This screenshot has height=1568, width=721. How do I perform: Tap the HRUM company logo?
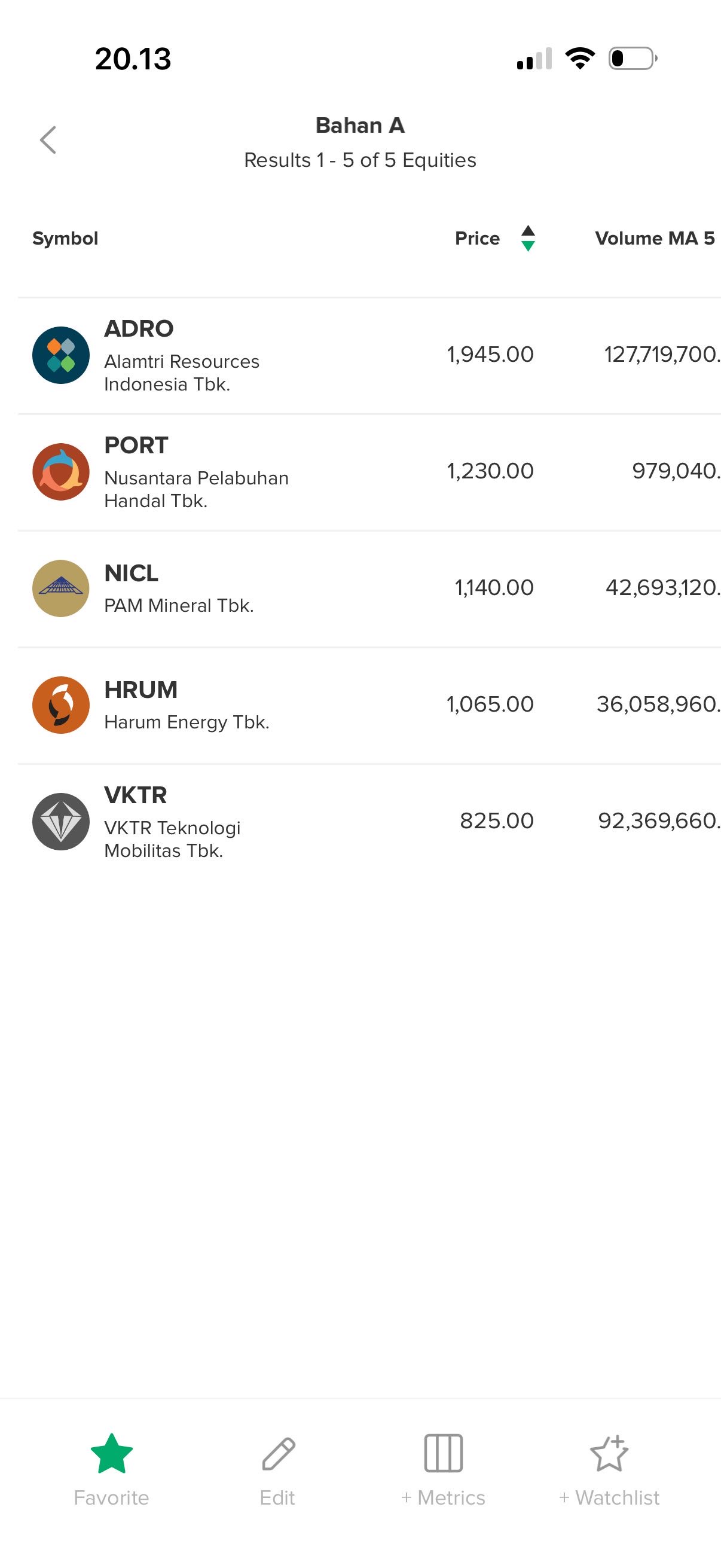(61, 705)
